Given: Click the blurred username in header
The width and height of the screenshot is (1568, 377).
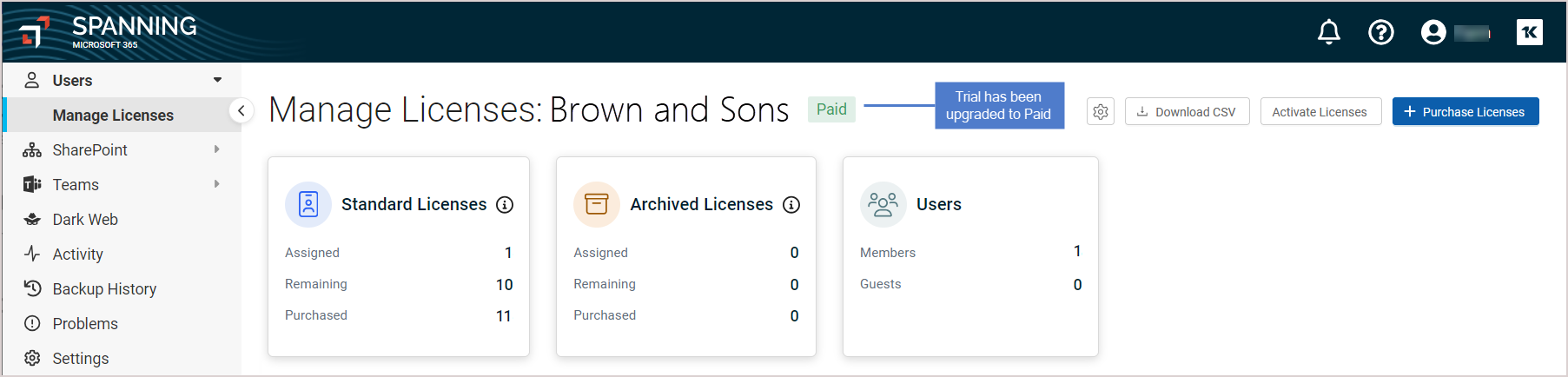Looking at the screenshot, I should [1472, 33].
